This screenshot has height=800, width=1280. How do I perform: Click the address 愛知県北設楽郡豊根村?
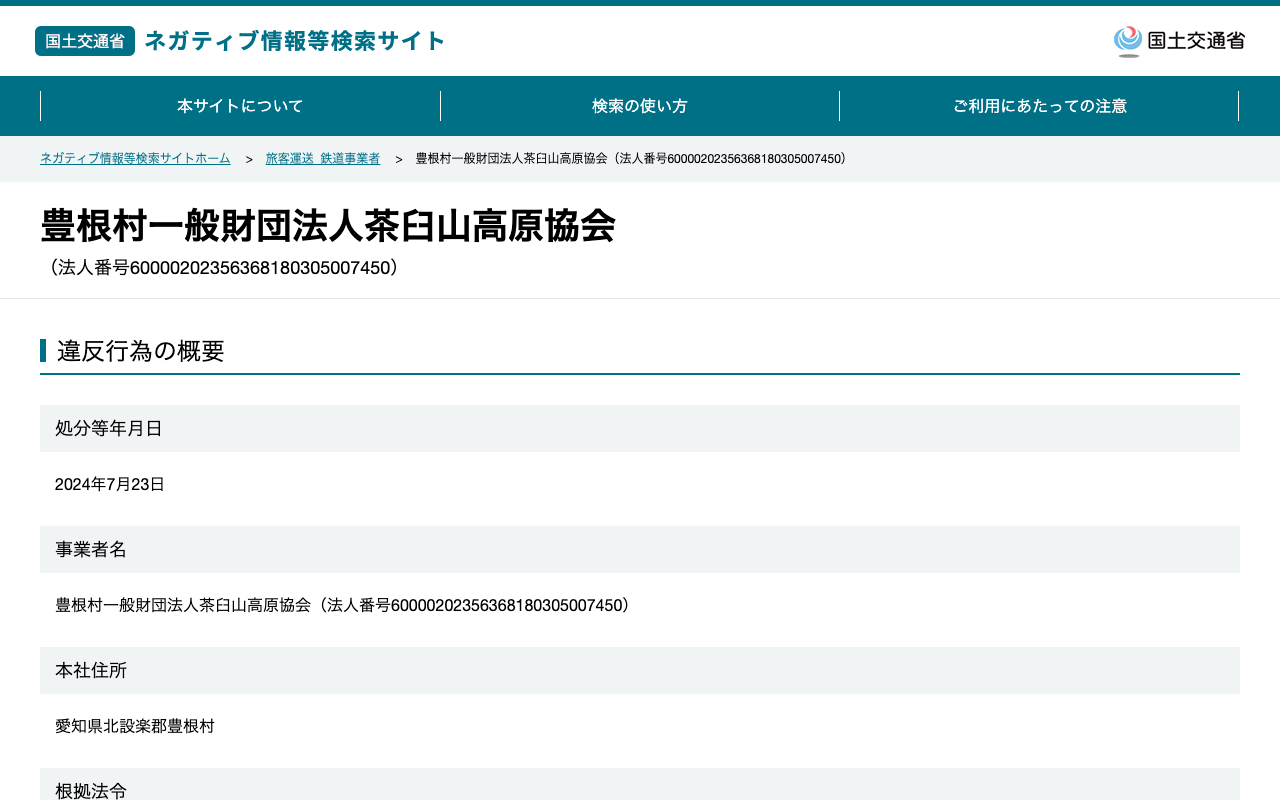pos(135,727)
